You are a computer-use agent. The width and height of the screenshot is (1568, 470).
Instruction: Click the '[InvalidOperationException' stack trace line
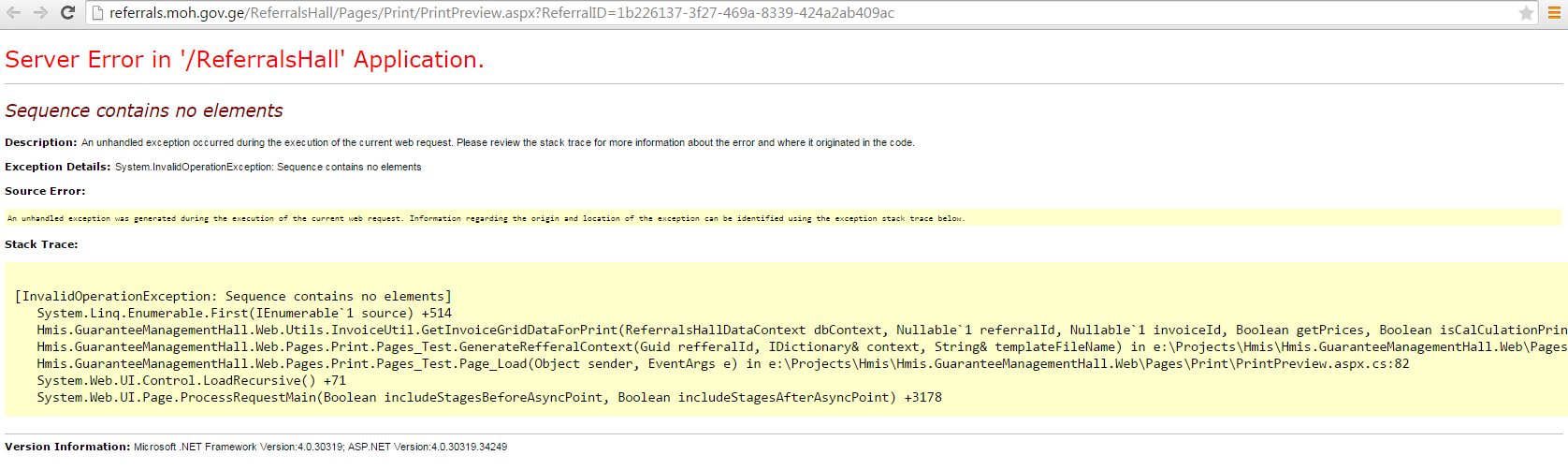click(233, 296)
